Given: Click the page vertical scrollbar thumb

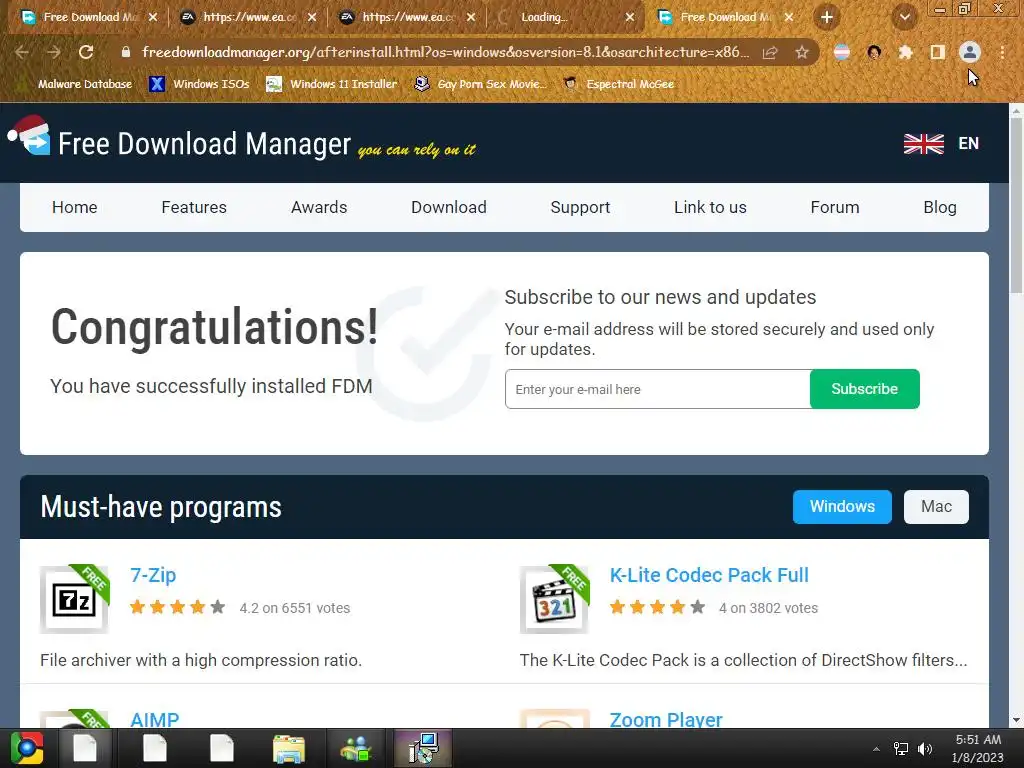Looking at the screenshot, I should pos(1016,206).
